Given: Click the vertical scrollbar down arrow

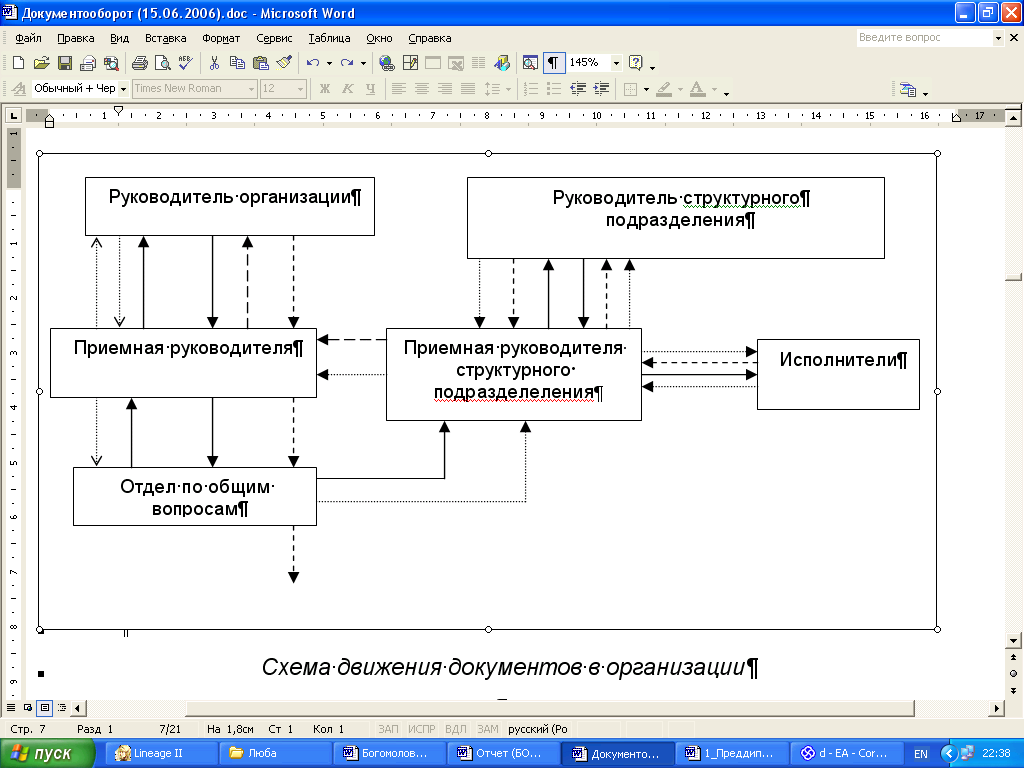Looking at the screenshot, I should click(1013, 641).
